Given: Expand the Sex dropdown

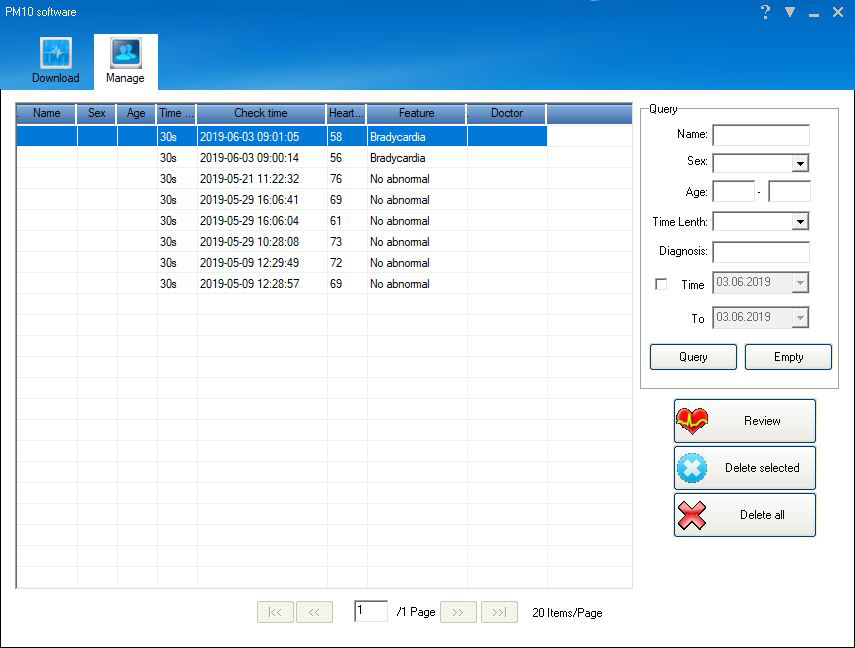Looking at the screenshot, I should click(x=800, y=164).
